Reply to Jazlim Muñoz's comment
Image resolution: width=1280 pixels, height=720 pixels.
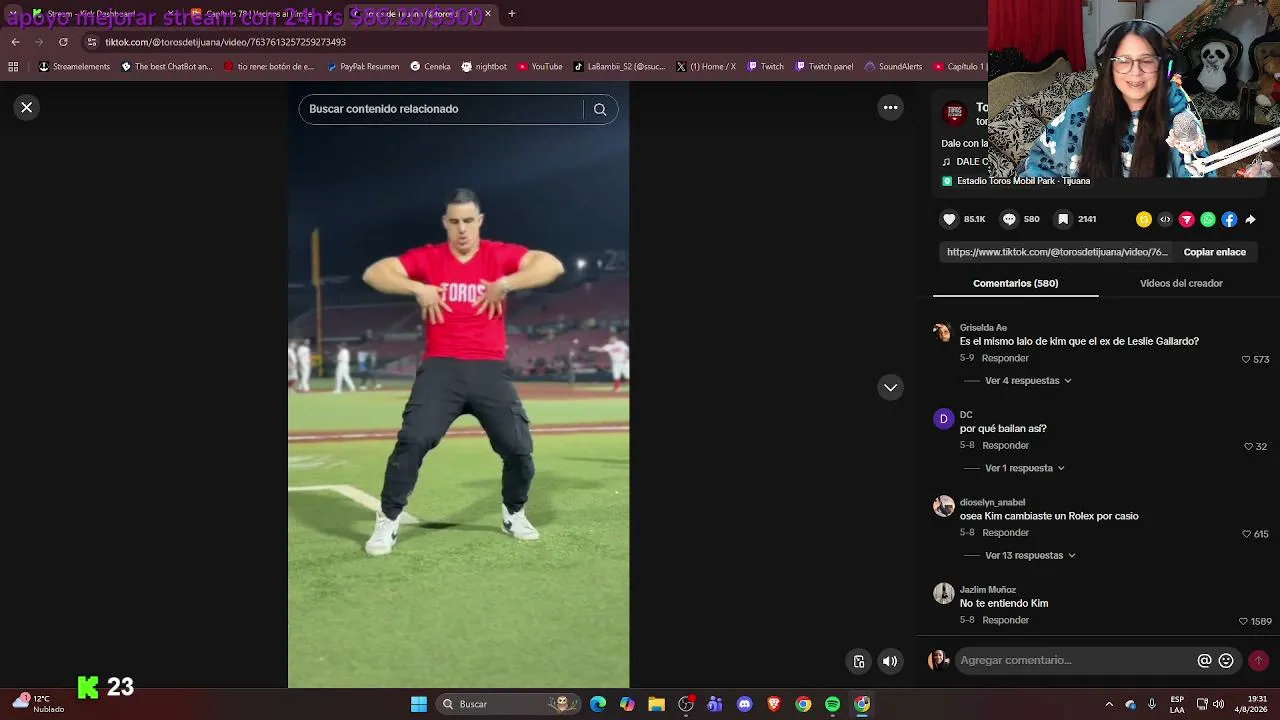coord(1005,620)
